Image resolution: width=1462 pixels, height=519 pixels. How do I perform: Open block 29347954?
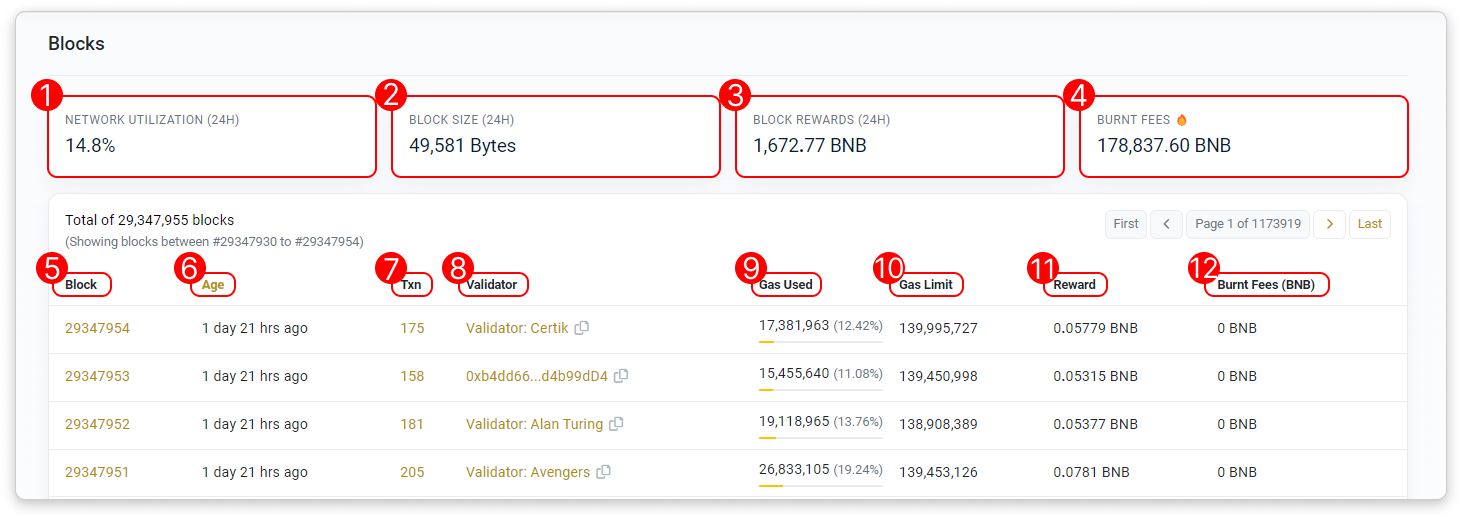pos(97,328)
